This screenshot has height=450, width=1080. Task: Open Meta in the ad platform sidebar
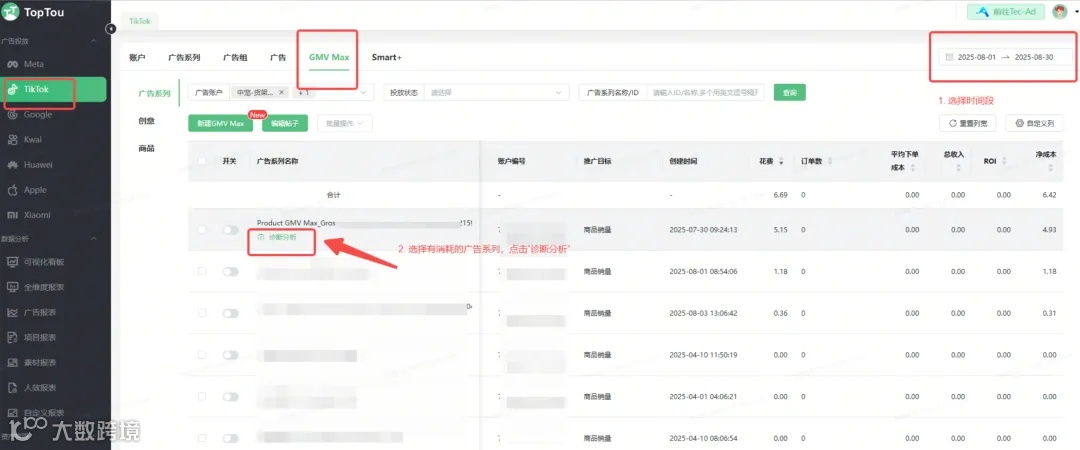click(x=34, y=64)
